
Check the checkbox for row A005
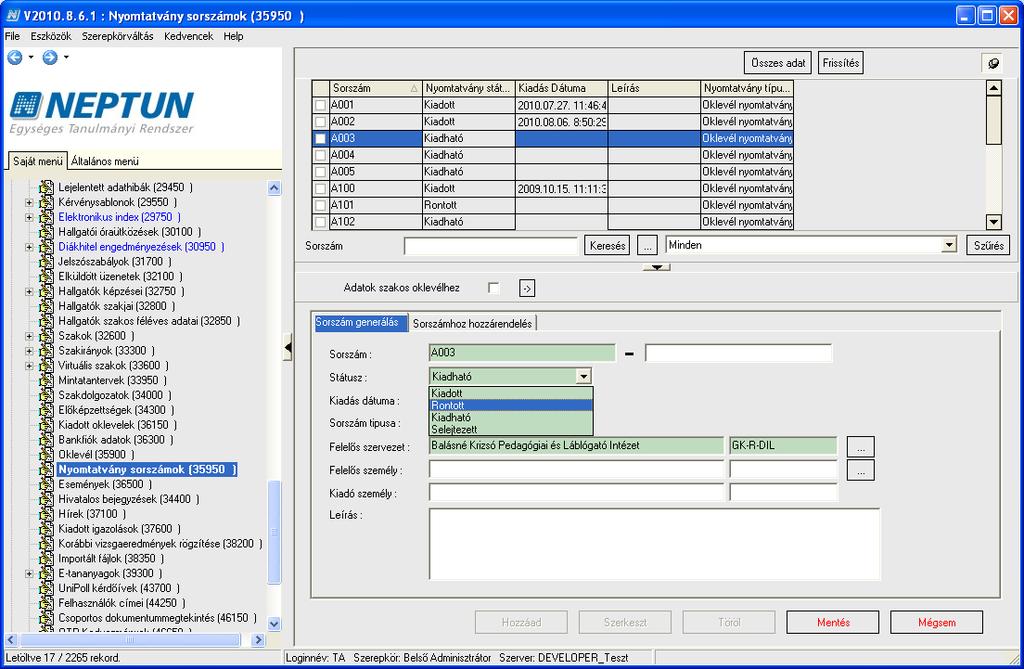tap(320, 172)
